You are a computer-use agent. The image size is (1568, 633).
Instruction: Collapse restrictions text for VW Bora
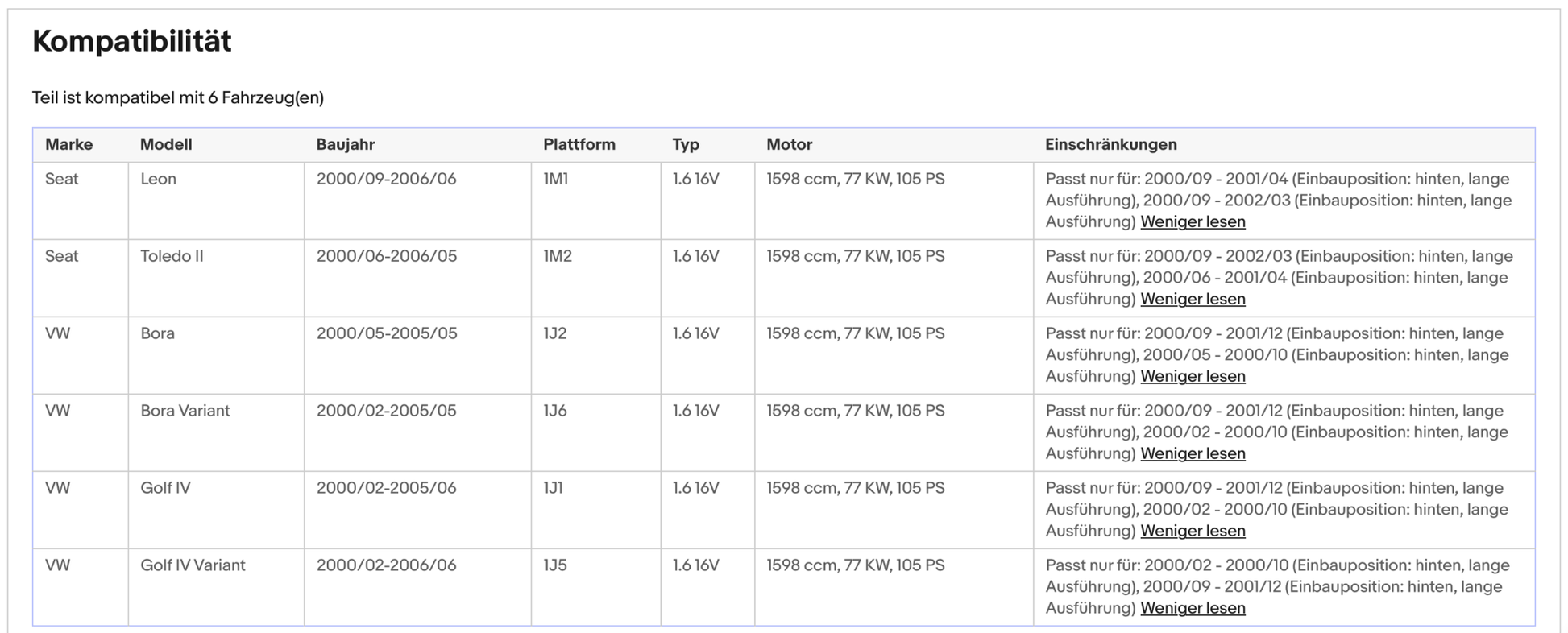click(1193, 376)
